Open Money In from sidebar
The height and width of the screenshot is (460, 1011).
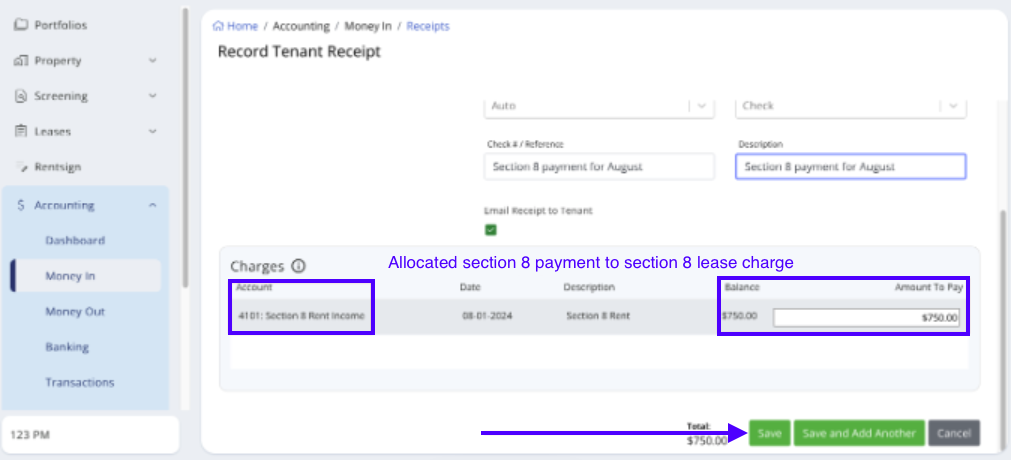tap(70, 276)
